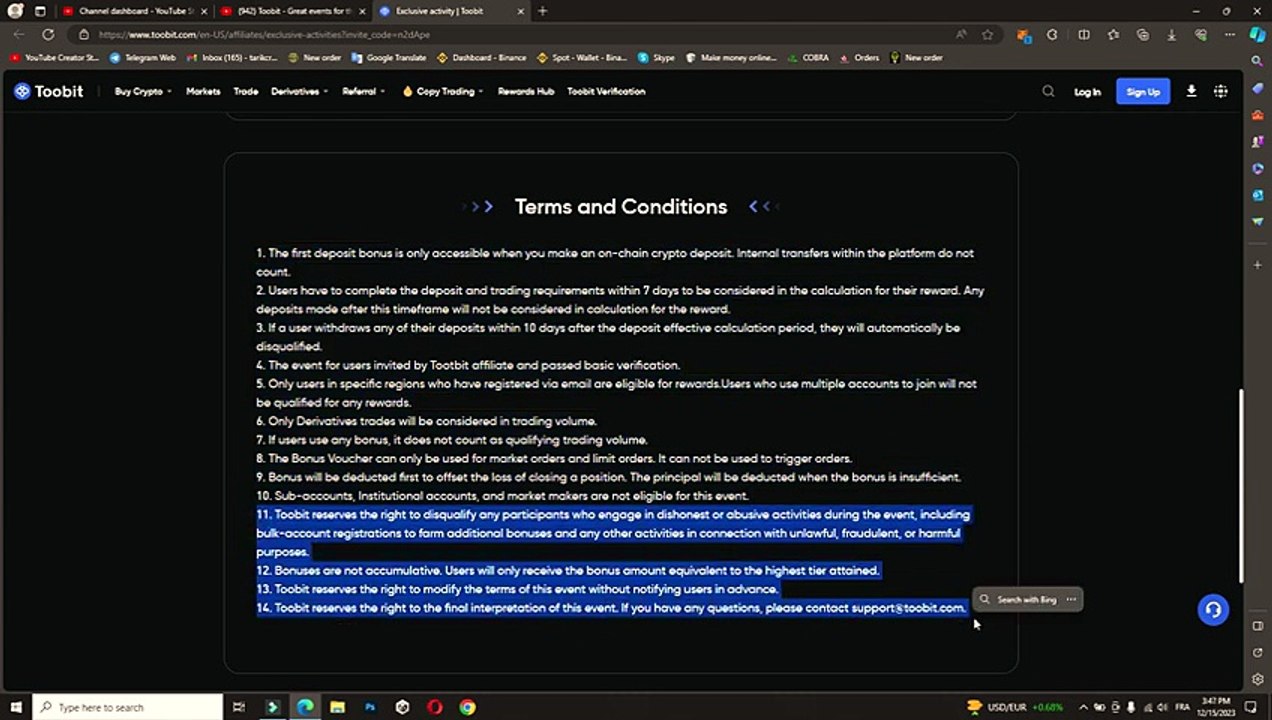Expand the Copy Trading dropdown
Screen dimensions: 1272x720
pyautogui.click(x=443, y=91)
